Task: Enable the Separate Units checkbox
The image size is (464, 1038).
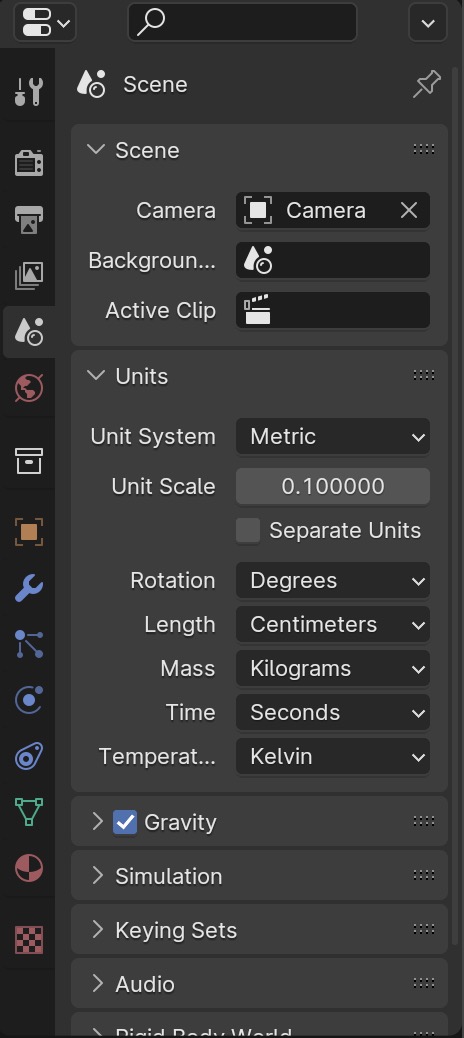Action: click(248, 531)
